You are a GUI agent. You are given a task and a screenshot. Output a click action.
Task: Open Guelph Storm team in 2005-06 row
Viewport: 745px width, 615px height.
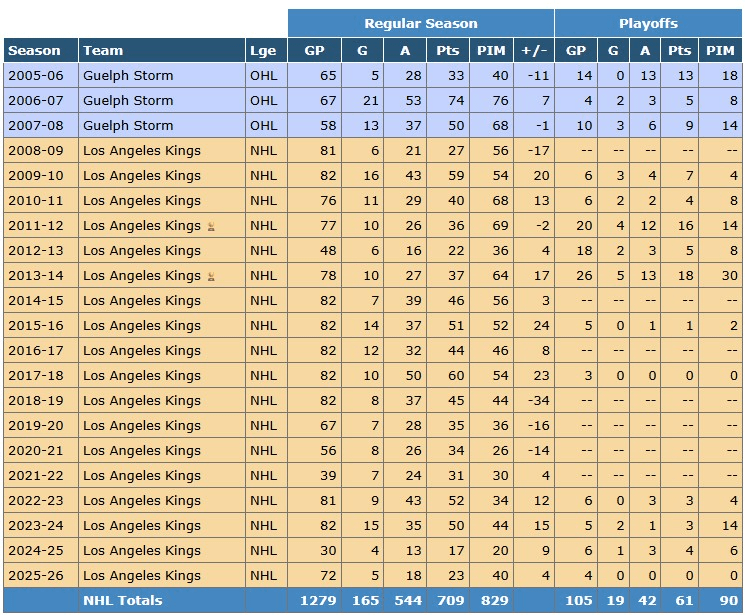(x=128, y=76)
